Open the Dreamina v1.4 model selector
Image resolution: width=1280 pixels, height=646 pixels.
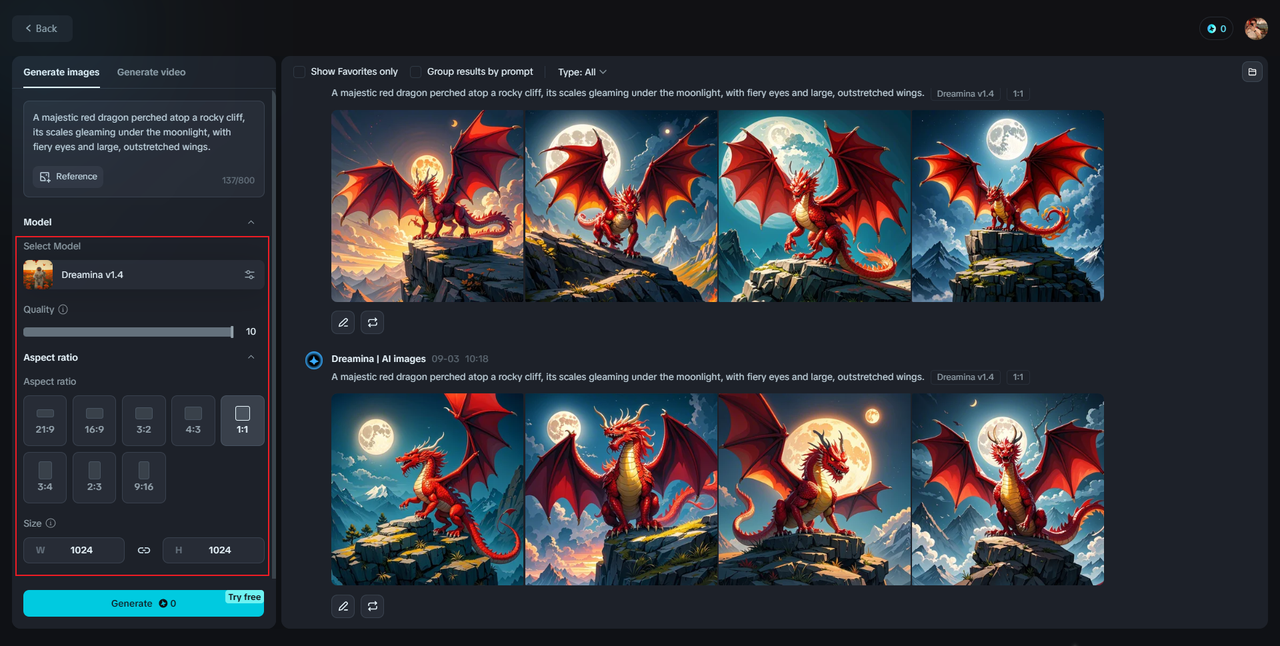pyautogui.click(x=144, y=275)
